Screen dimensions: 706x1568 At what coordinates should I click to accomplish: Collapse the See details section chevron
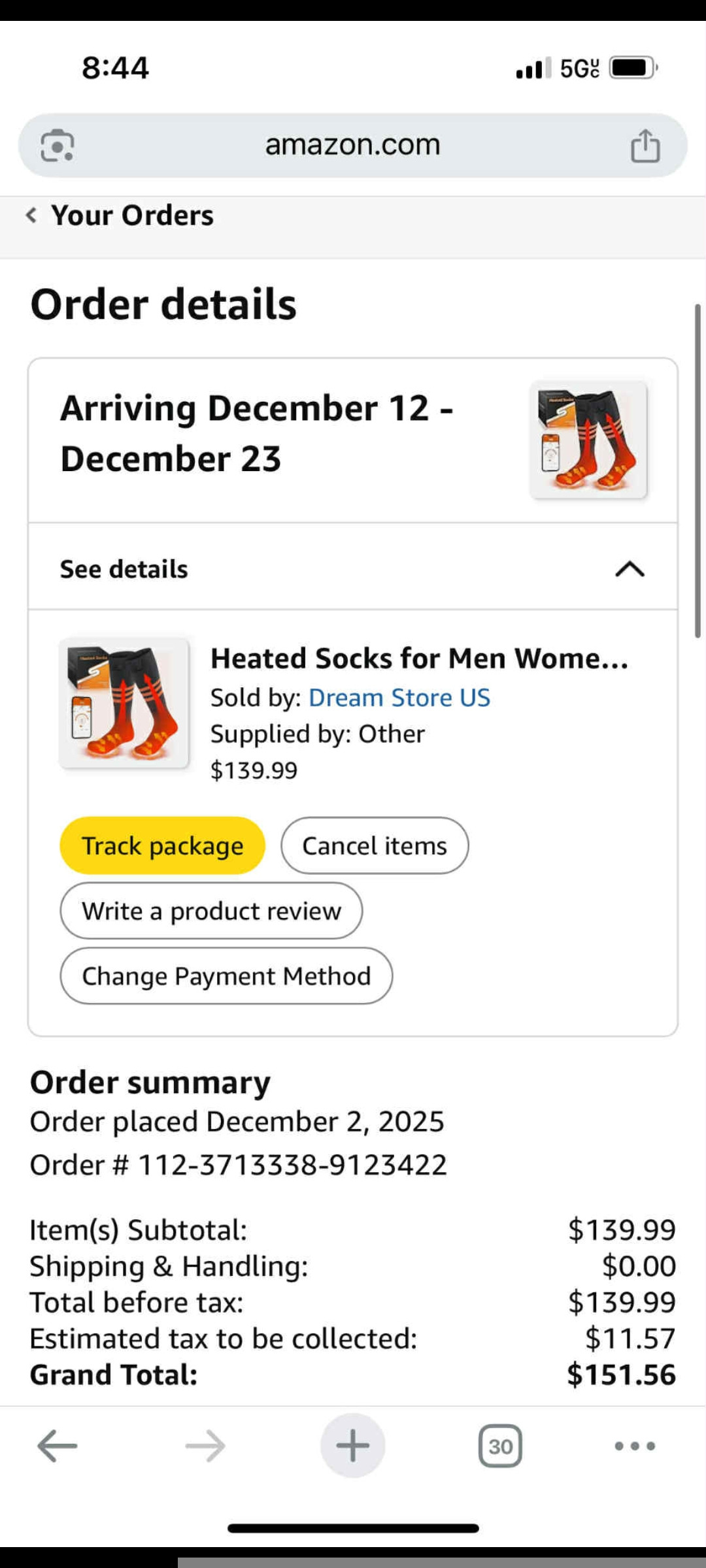click(x=630, y=569)
